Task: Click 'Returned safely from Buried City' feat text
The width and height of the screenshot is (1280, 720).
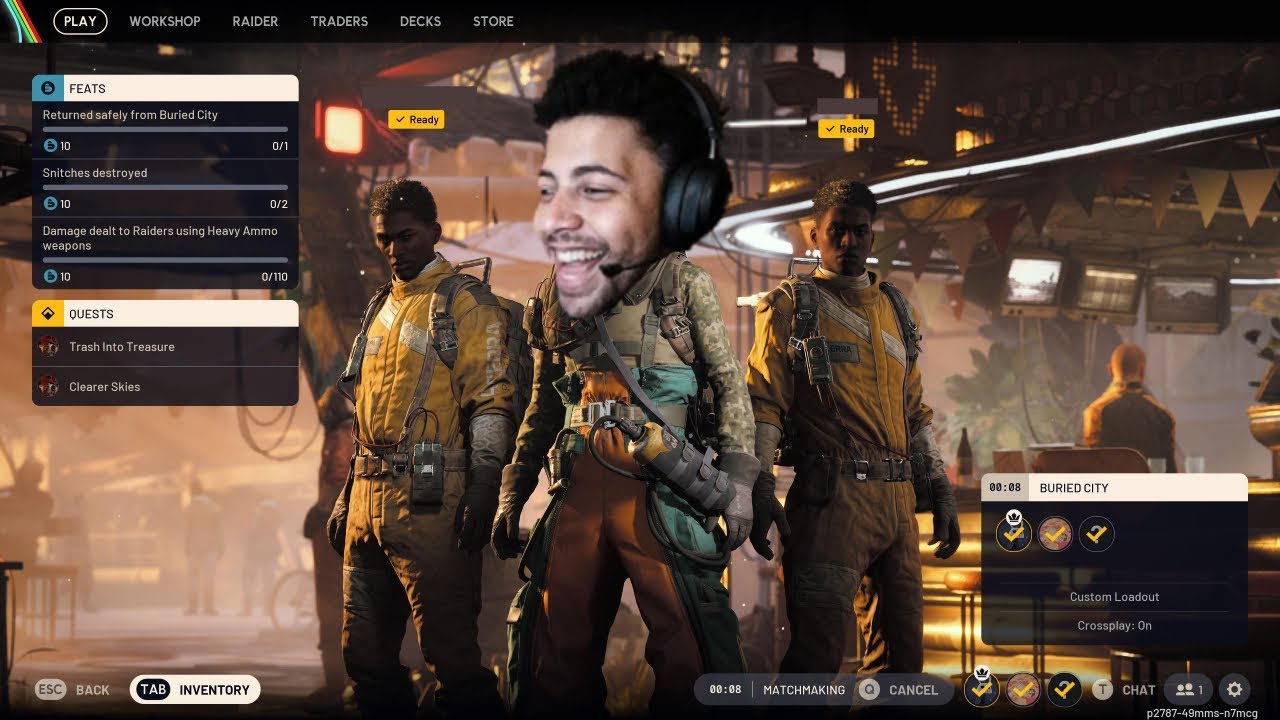Action: (x=130, y=115)
